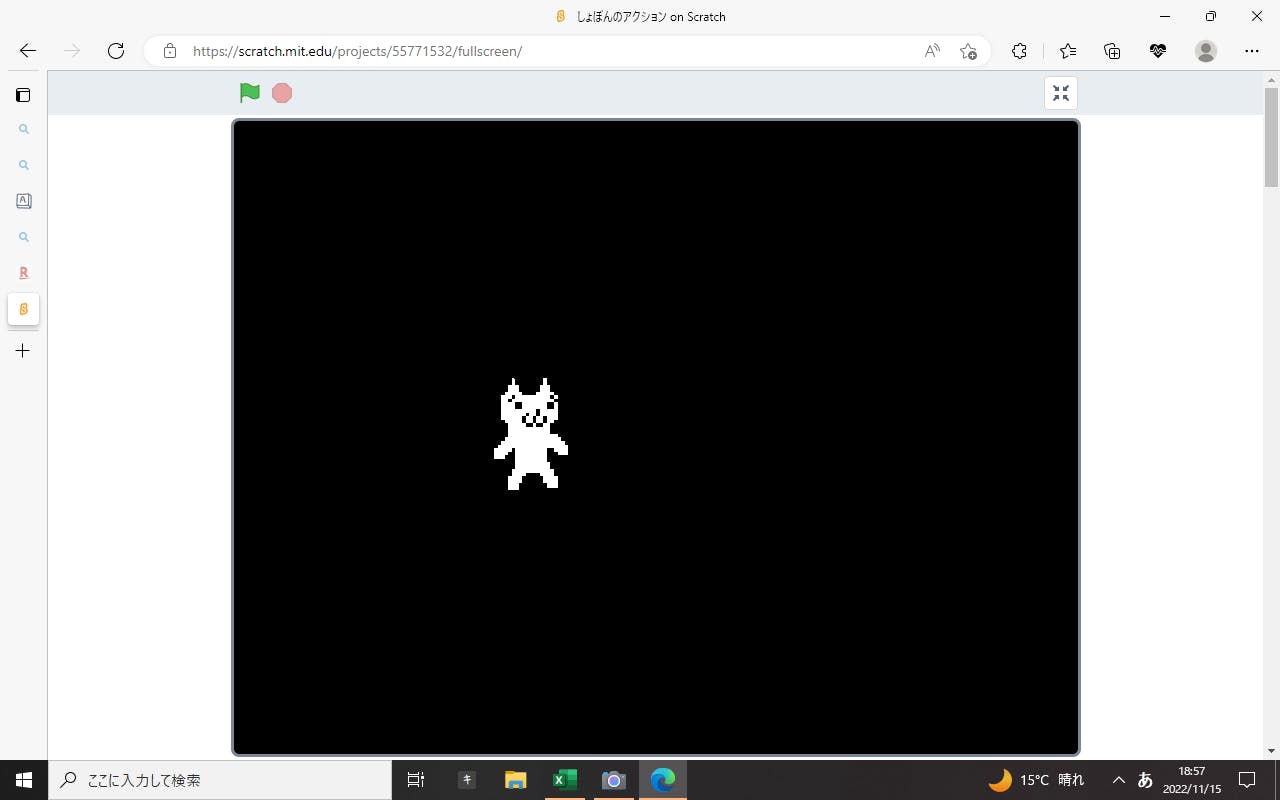The height and width of the screenshot is (800, 1280).
Task: Switch to the vertical tab with the red R icon
Action: [x=23, y=273]
